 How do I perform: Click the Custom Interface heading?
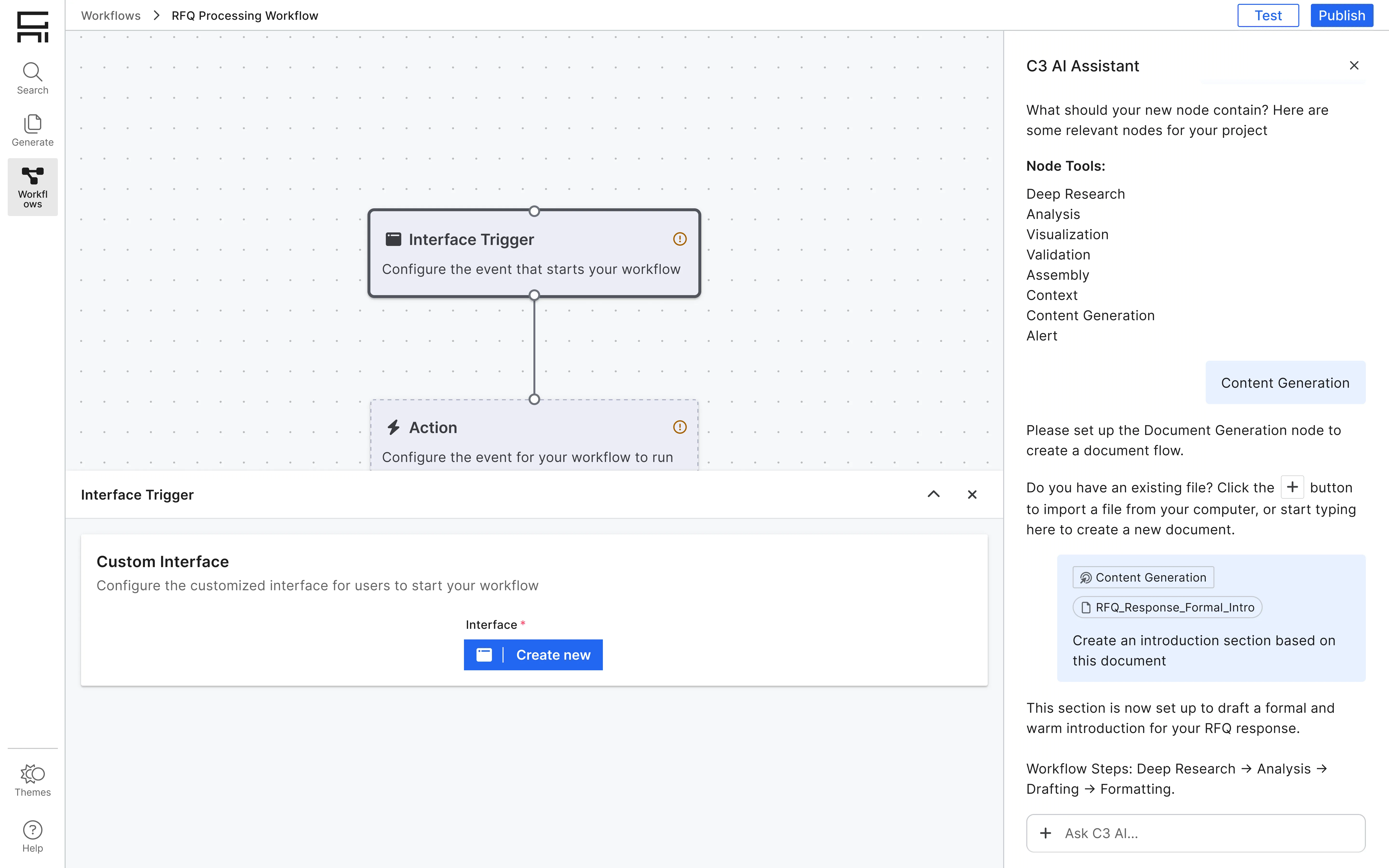pos(163,562)
